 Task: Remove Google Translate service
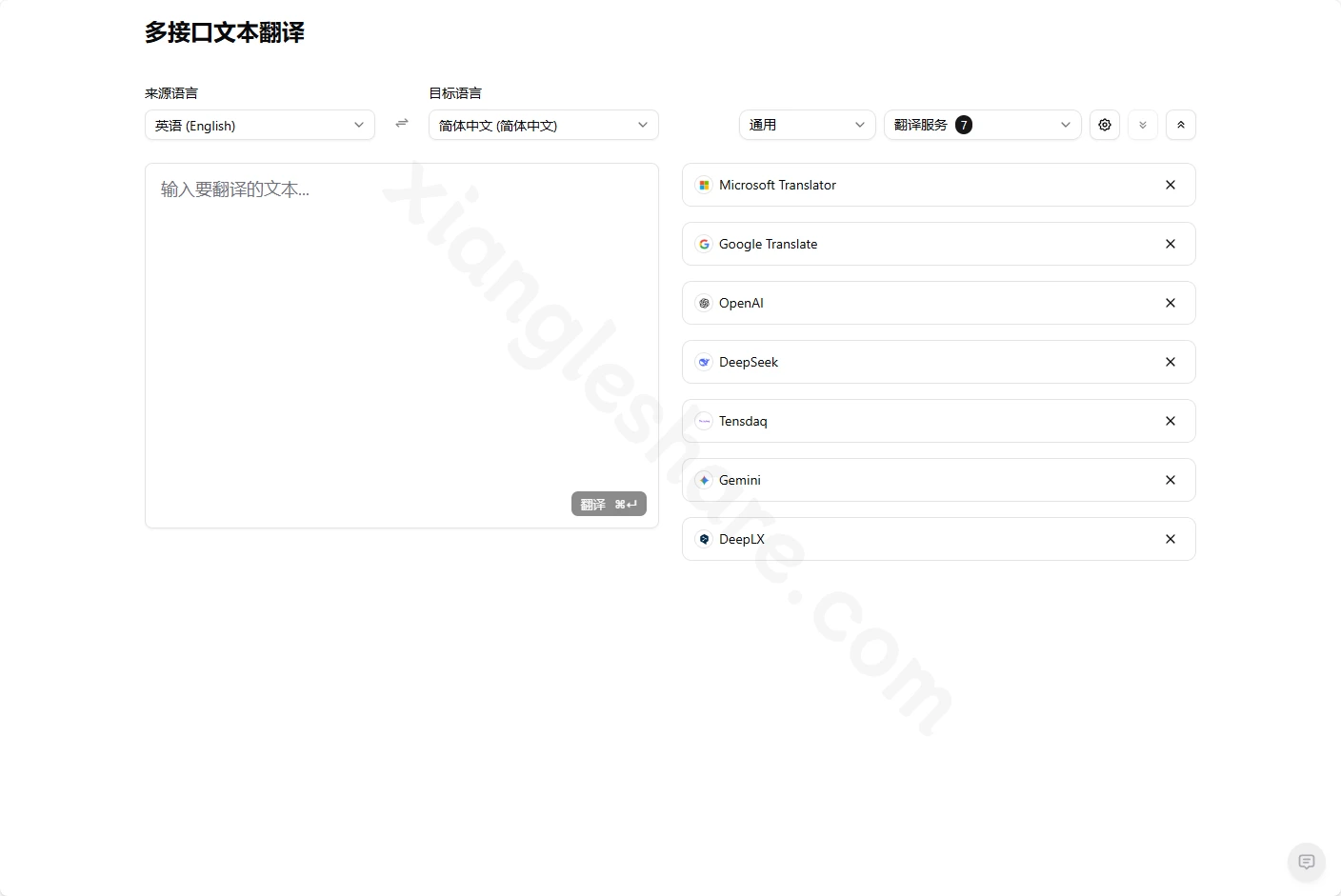tap(1171, 244)
